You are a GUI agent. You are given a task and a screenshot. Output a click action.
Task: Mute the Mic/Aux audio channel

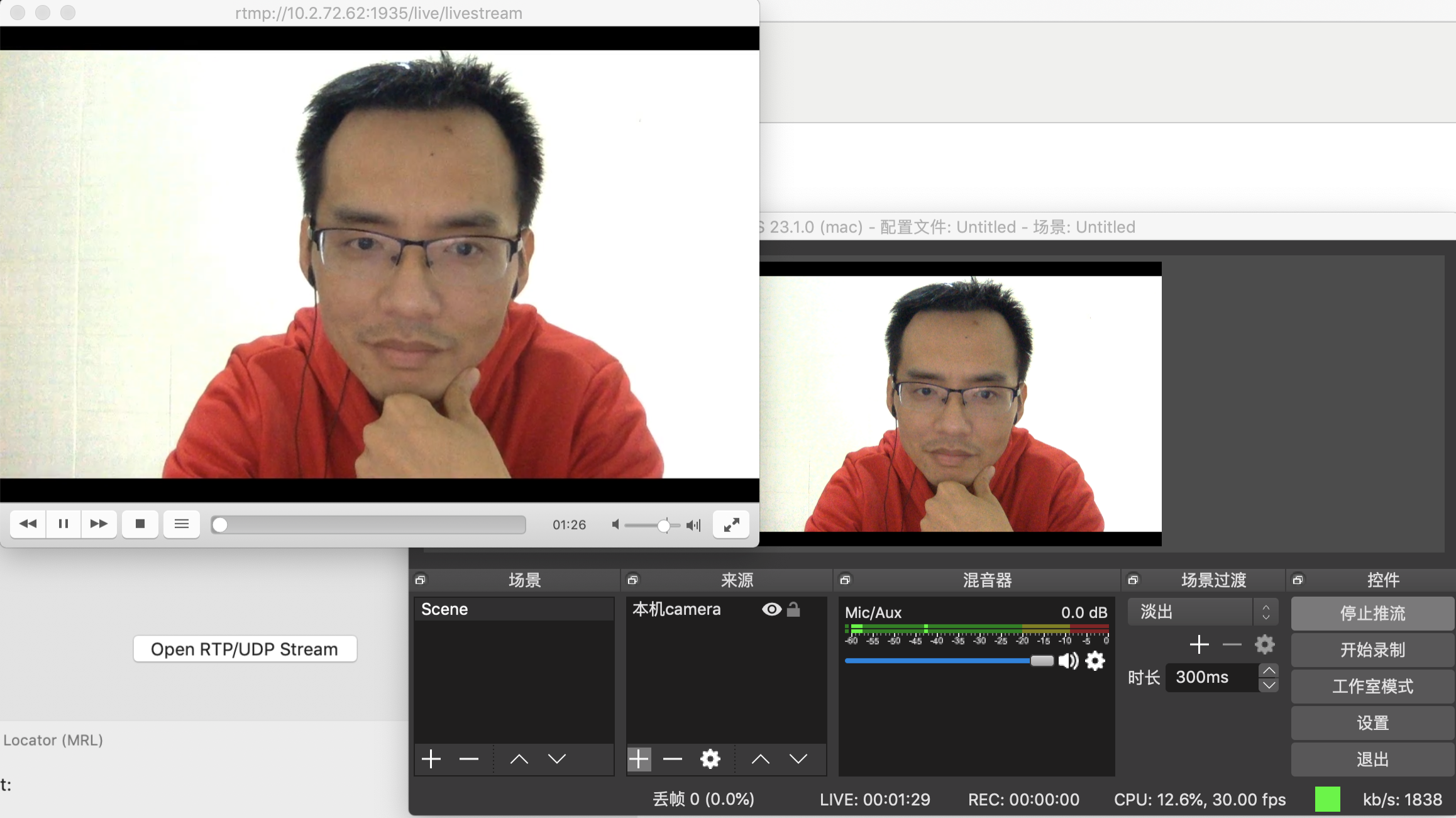tap(1068, 661)
